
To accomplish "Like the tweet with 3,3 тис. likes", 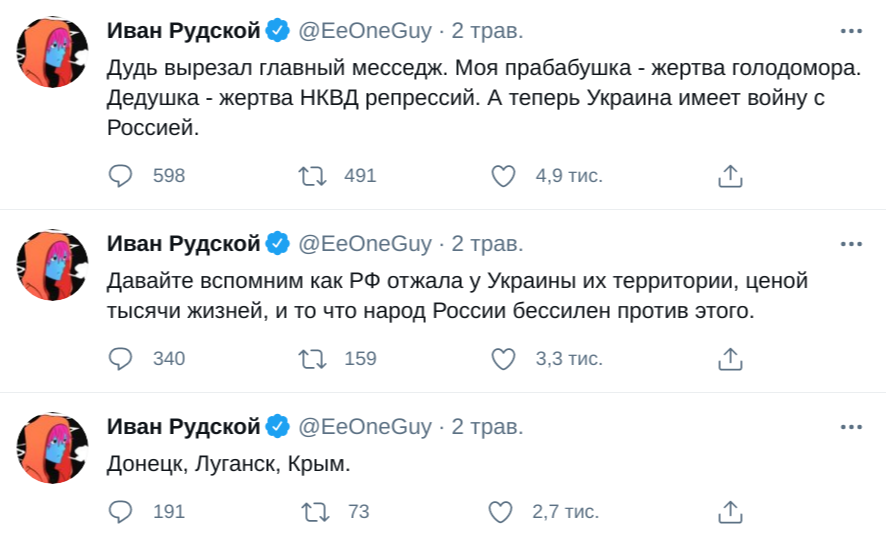I will 504,358.
